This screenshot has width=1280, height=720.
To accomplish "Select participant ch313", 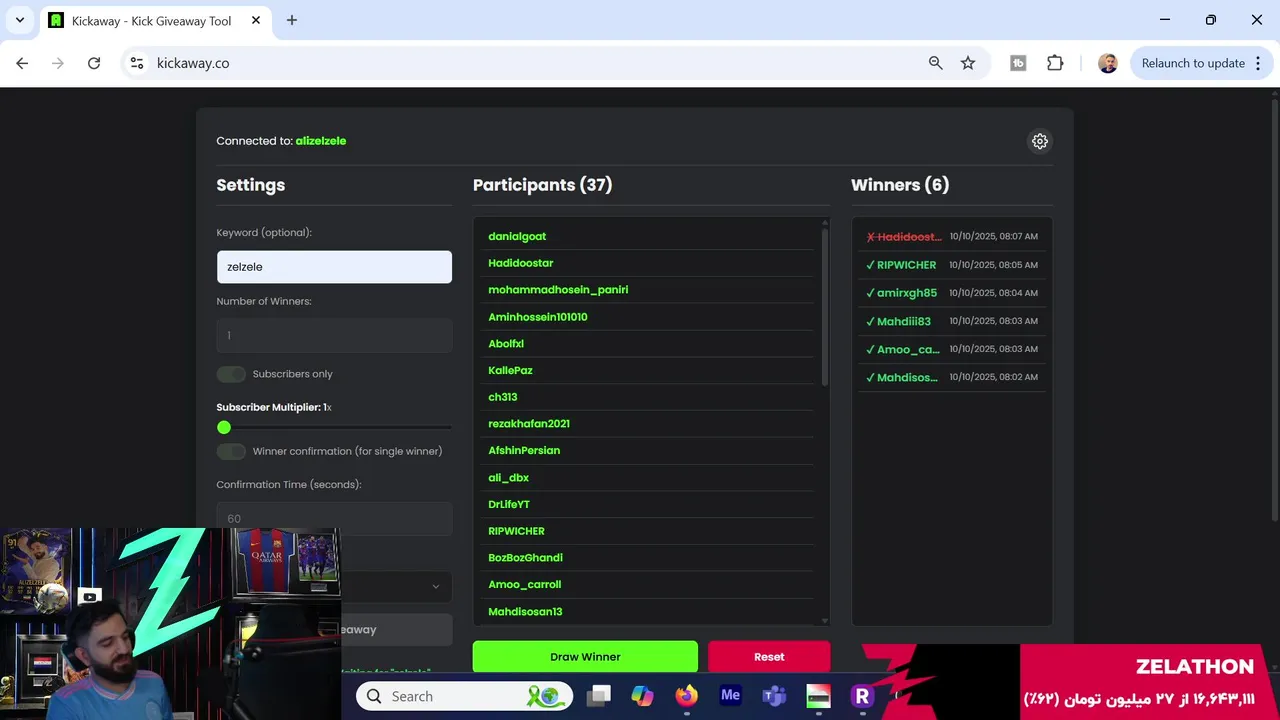I will coord(502,397).
